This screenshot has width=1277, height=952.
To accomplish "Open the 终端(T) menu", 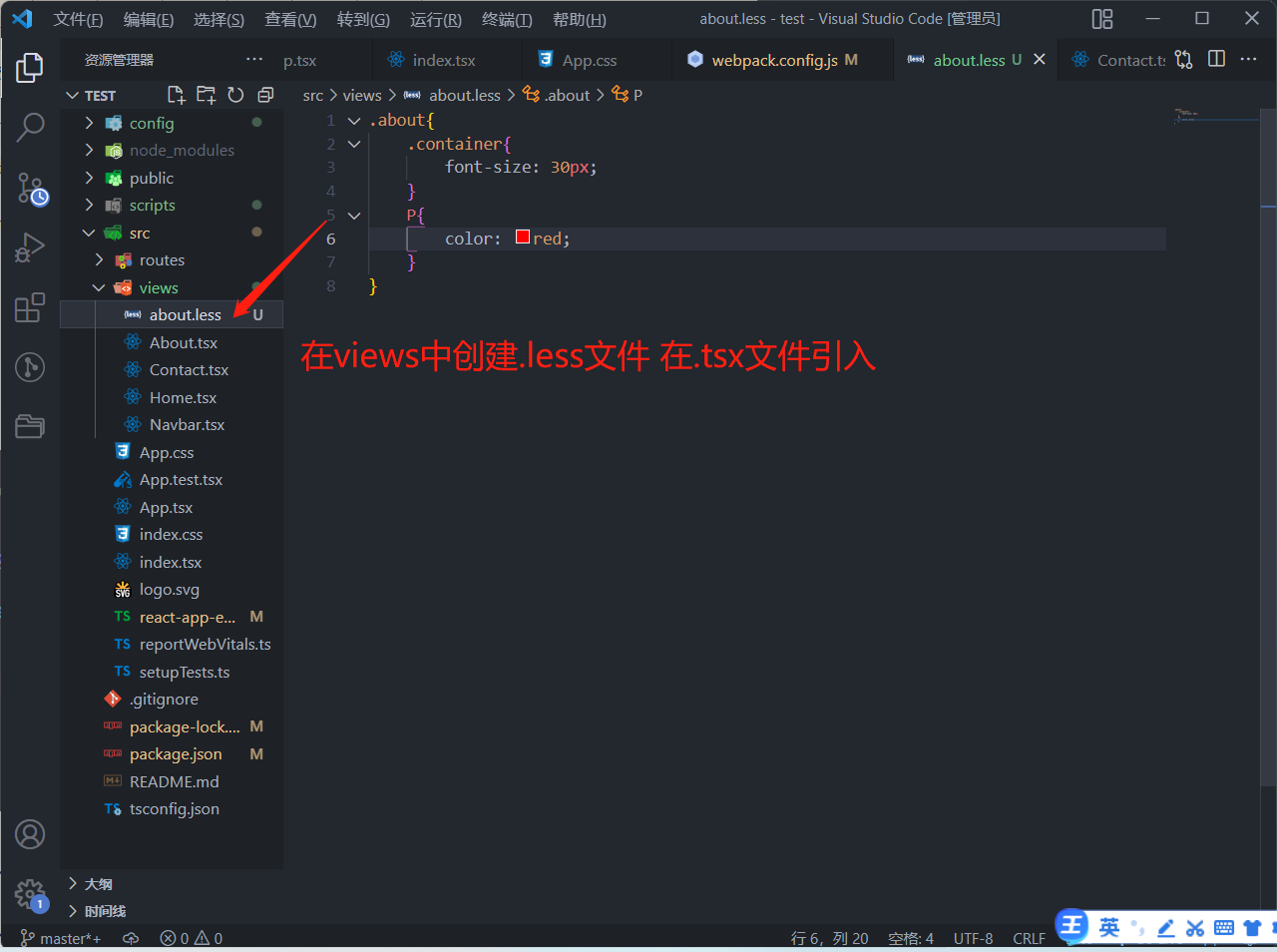I will (x=507, y=19).
